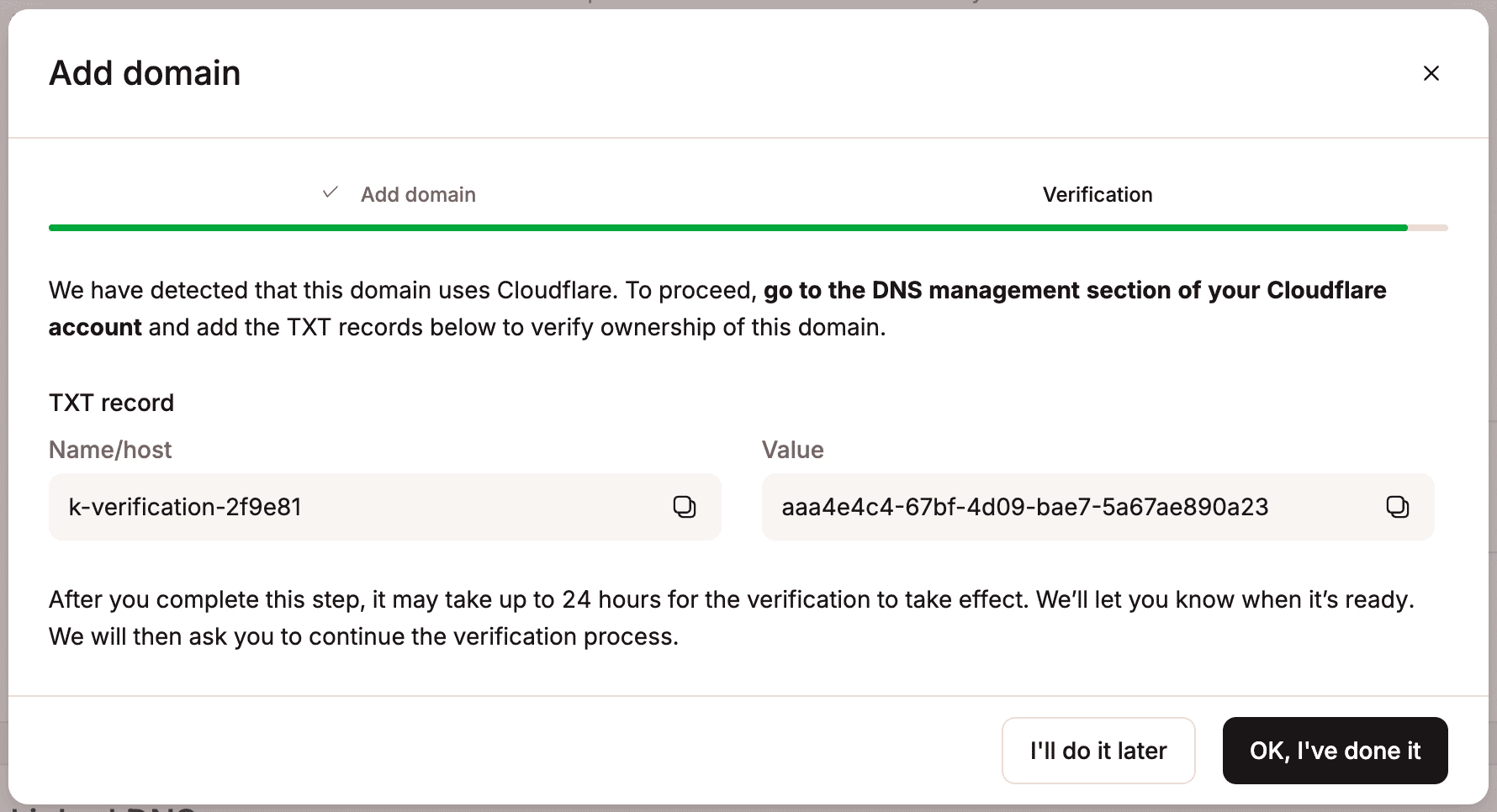
Task: Select the Value field text
Action: 1024,507
